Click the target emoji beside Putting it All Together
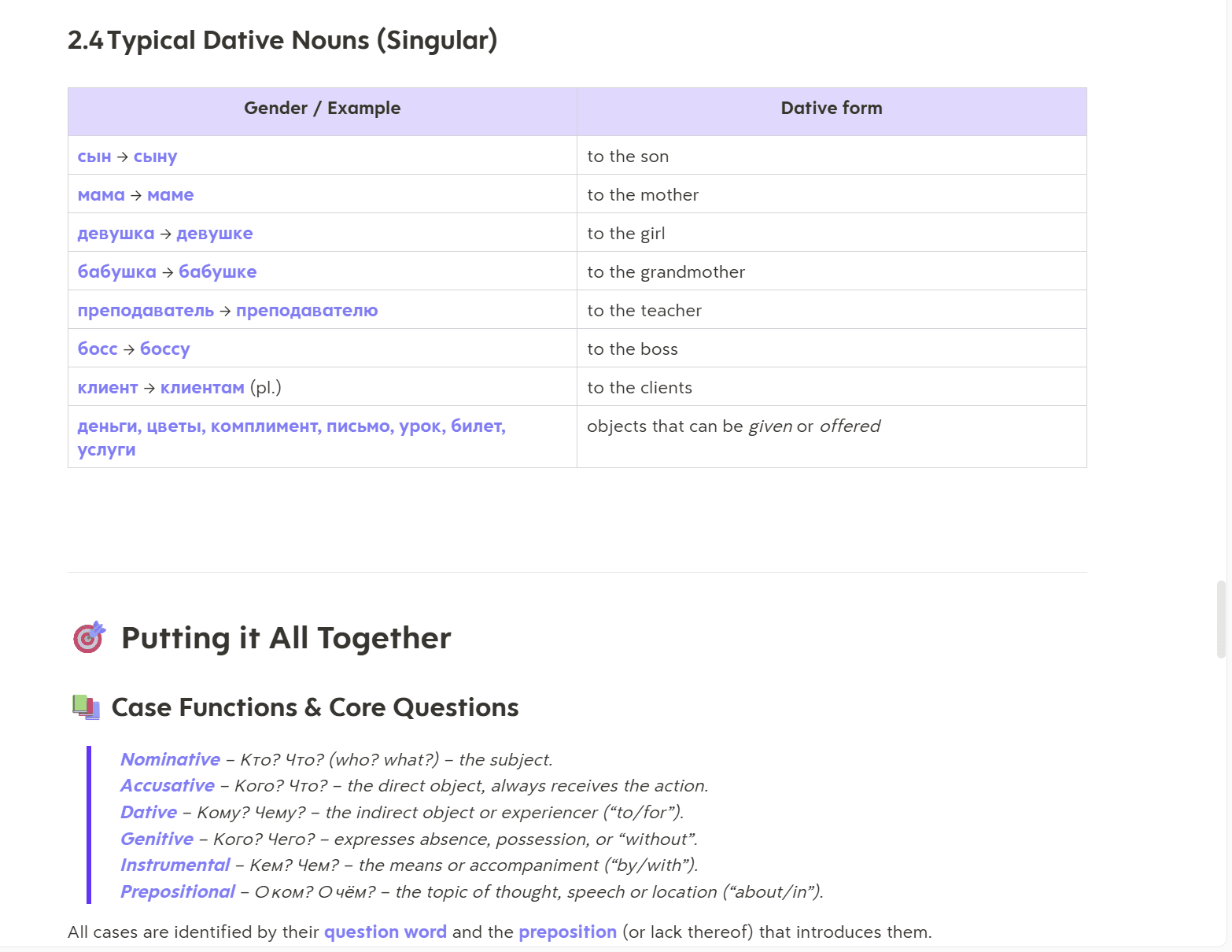 pos(89,637)
